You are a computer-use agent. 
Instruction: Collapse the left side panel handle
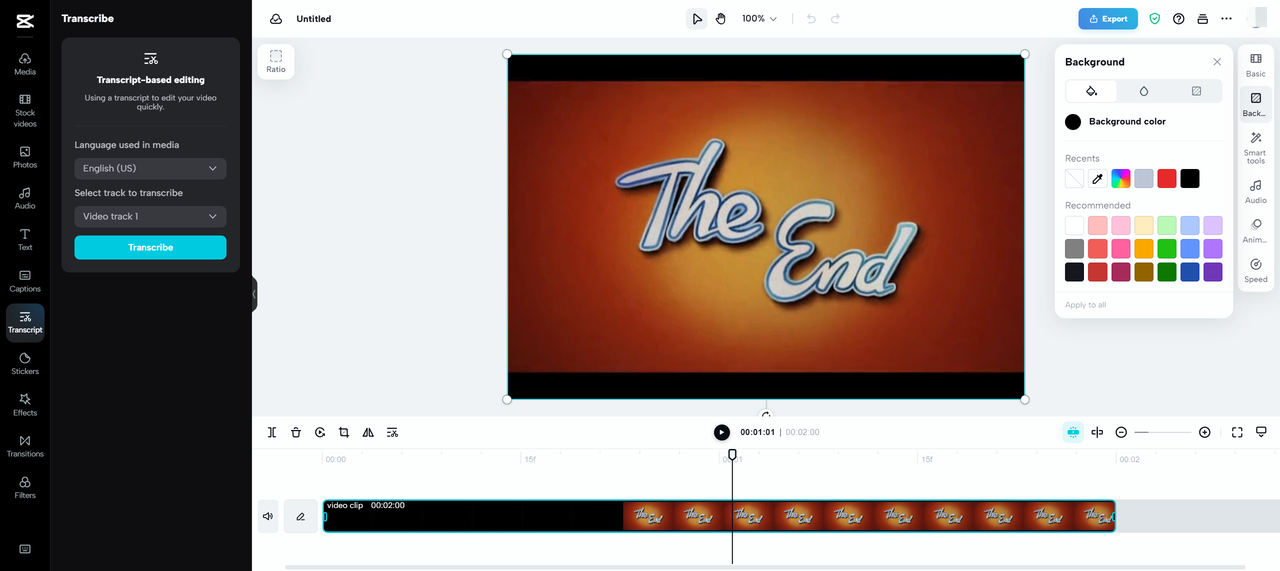254,294
